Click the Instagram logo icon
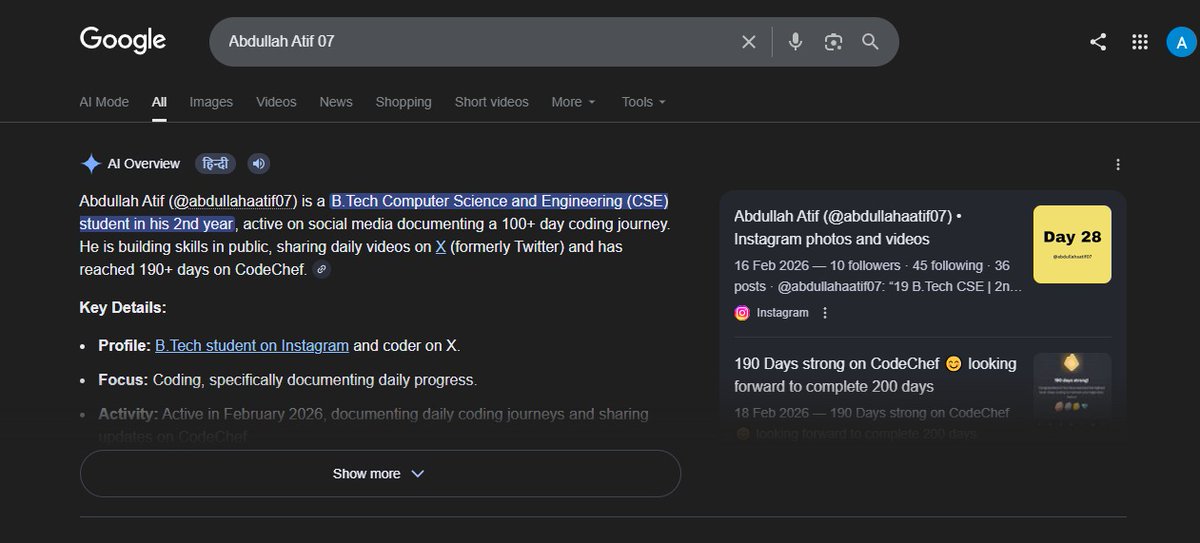 (742, 313)
